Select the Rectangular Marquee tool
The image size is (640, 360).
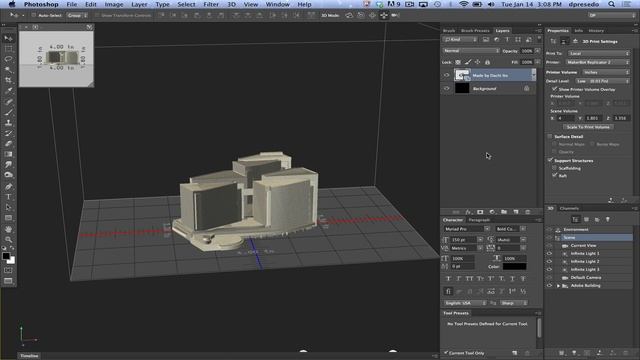coord(9,49)
